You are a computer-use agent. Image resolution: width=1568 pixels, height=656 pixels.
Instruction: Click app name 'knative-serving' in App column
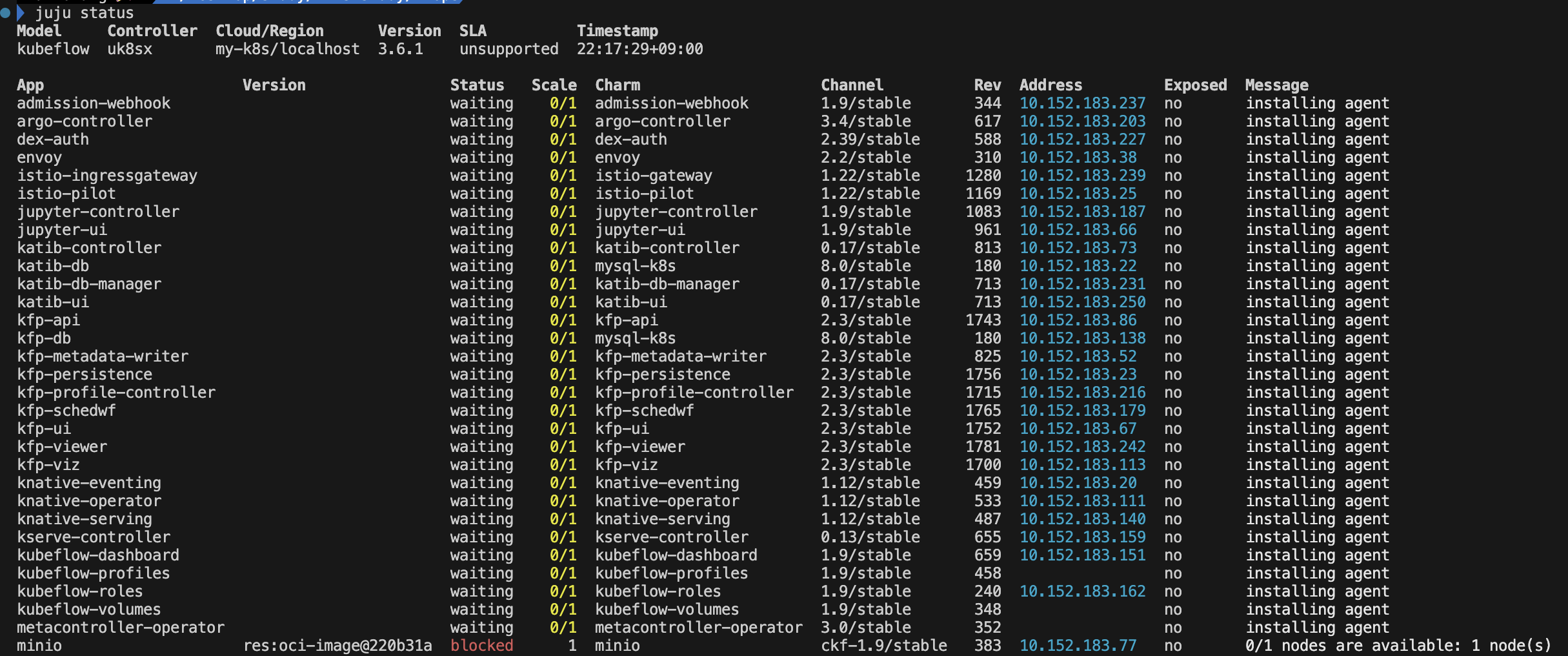[85, 519]
